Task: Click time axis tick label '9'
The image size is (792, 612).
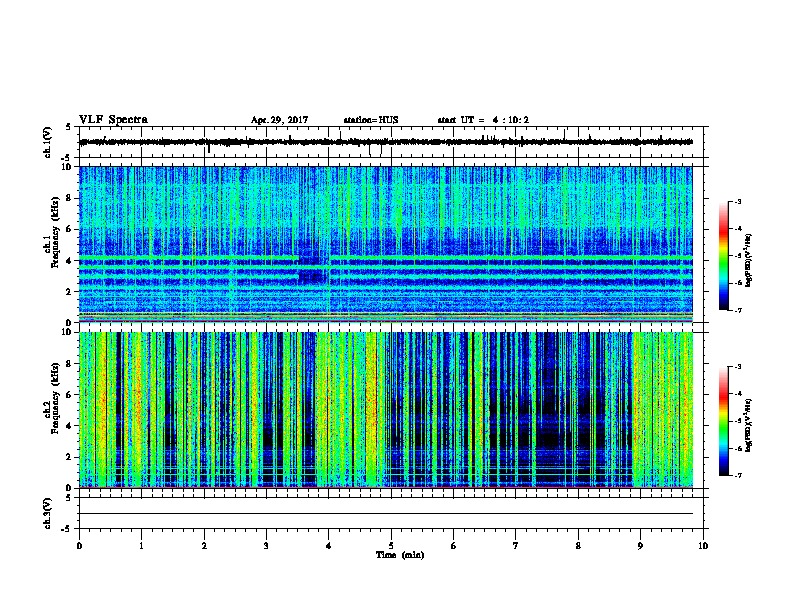Action: click(x=640, y=546)
